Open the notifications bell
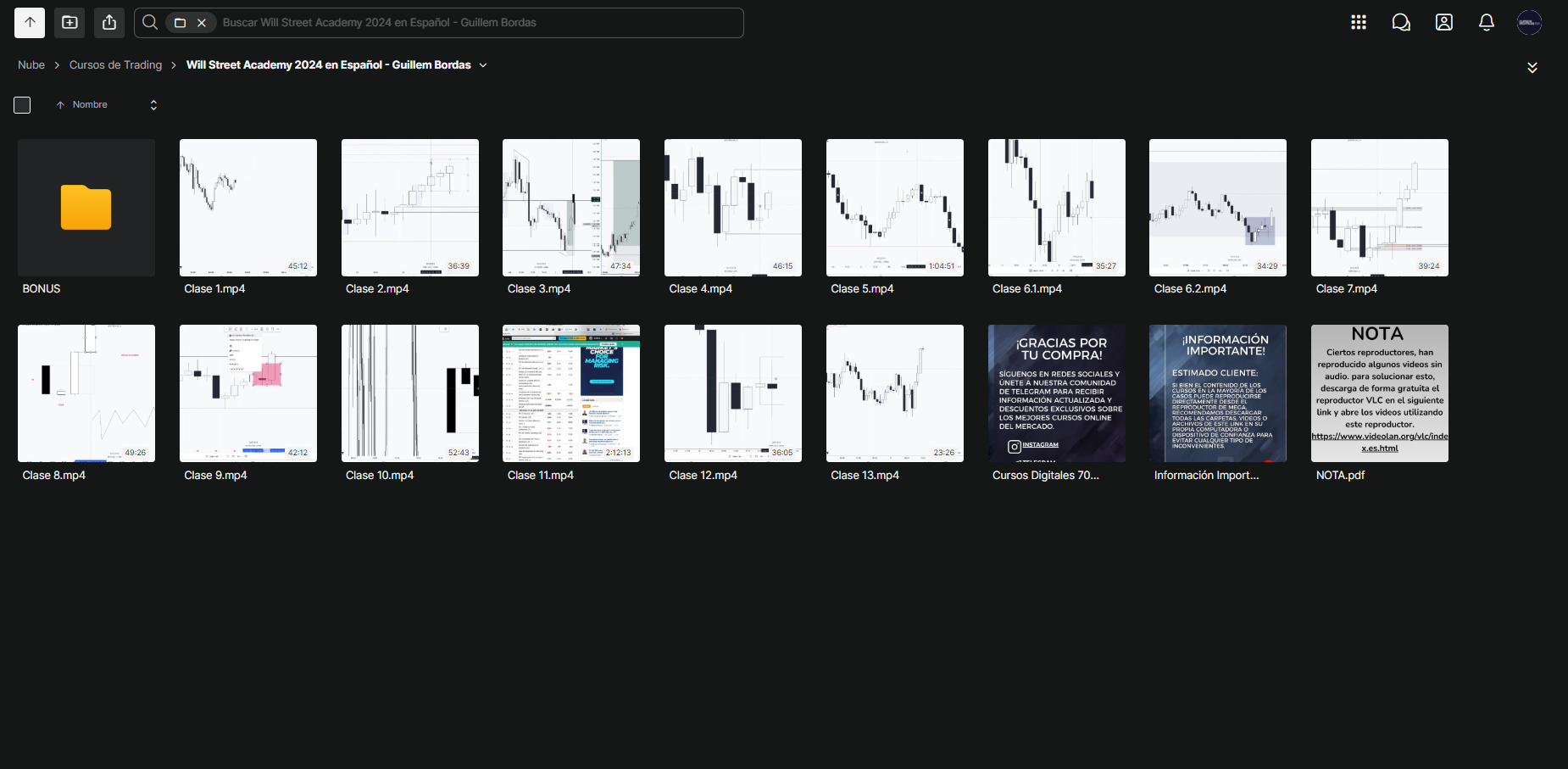 pos(1487,23)
